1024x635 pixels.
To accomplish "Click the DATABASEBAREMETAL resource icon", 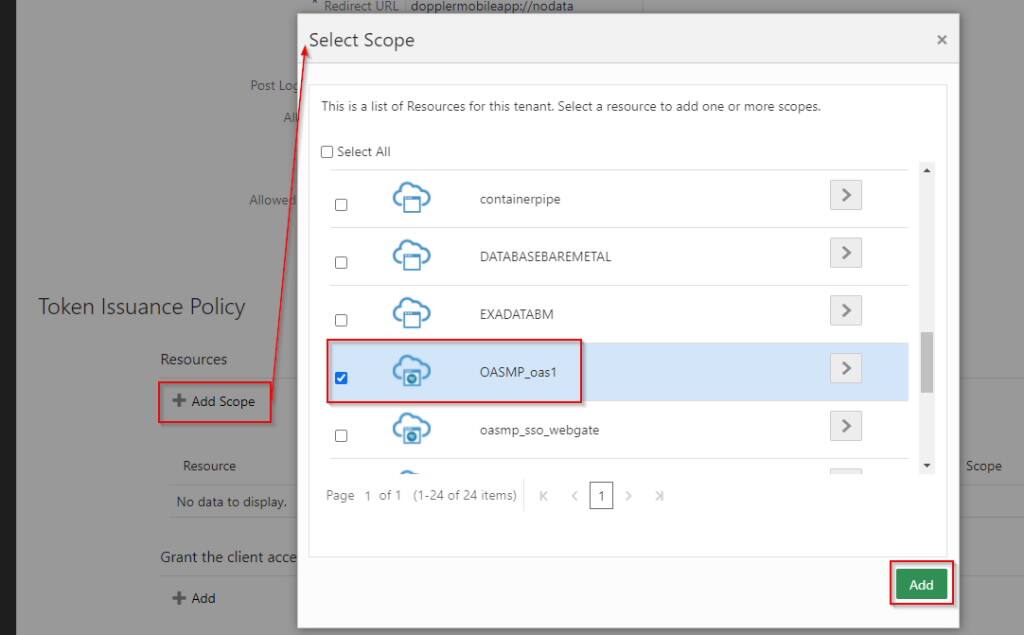I will [413, 256].
